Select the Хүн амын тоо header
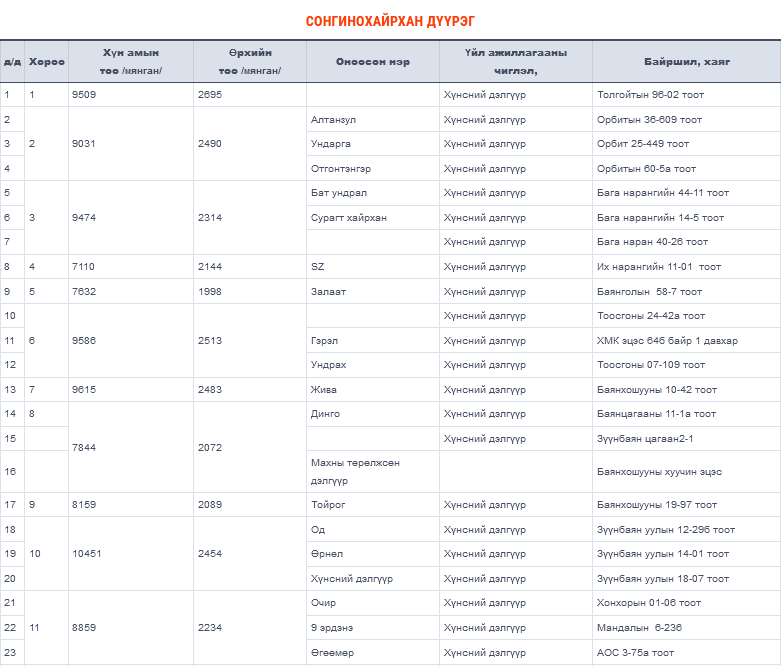The image size is (781, 666). point(130,62)
